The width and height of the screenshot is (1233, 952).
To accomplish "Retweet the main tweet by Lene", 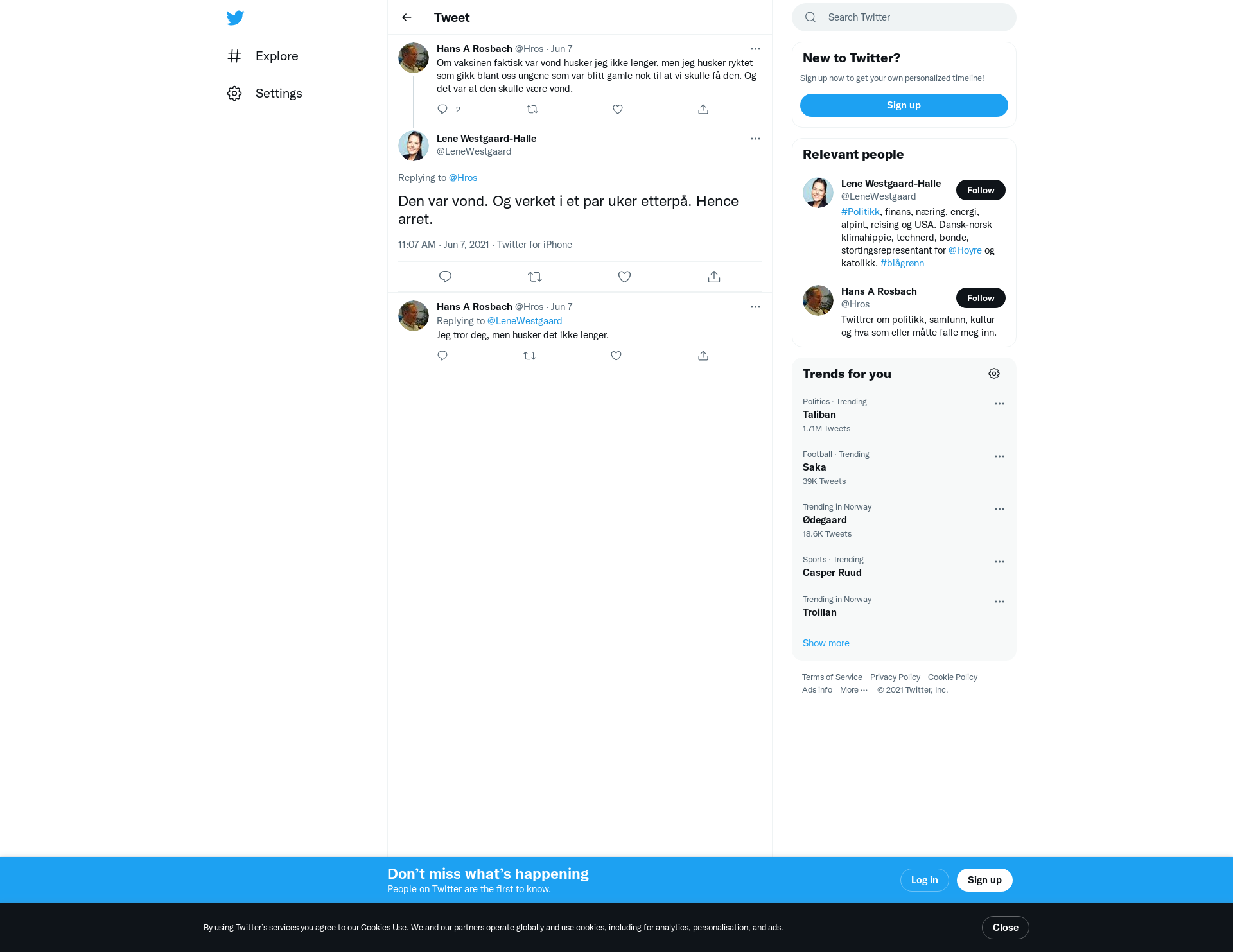I will pos(535,277).
